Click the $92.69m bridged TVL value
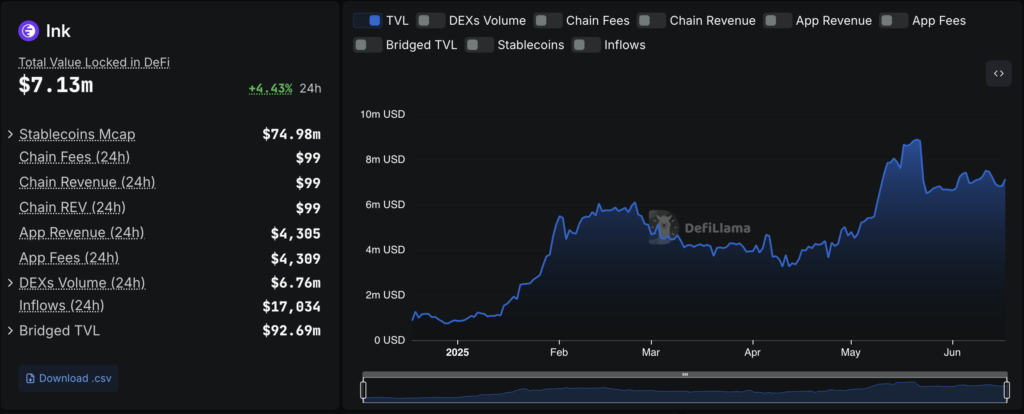 [291, 330]
